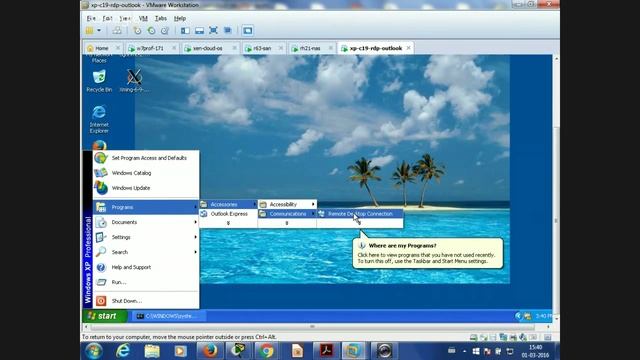
Task: Open Internet Explorer from Windows 7 taskbar
Action: click(123, 351)
